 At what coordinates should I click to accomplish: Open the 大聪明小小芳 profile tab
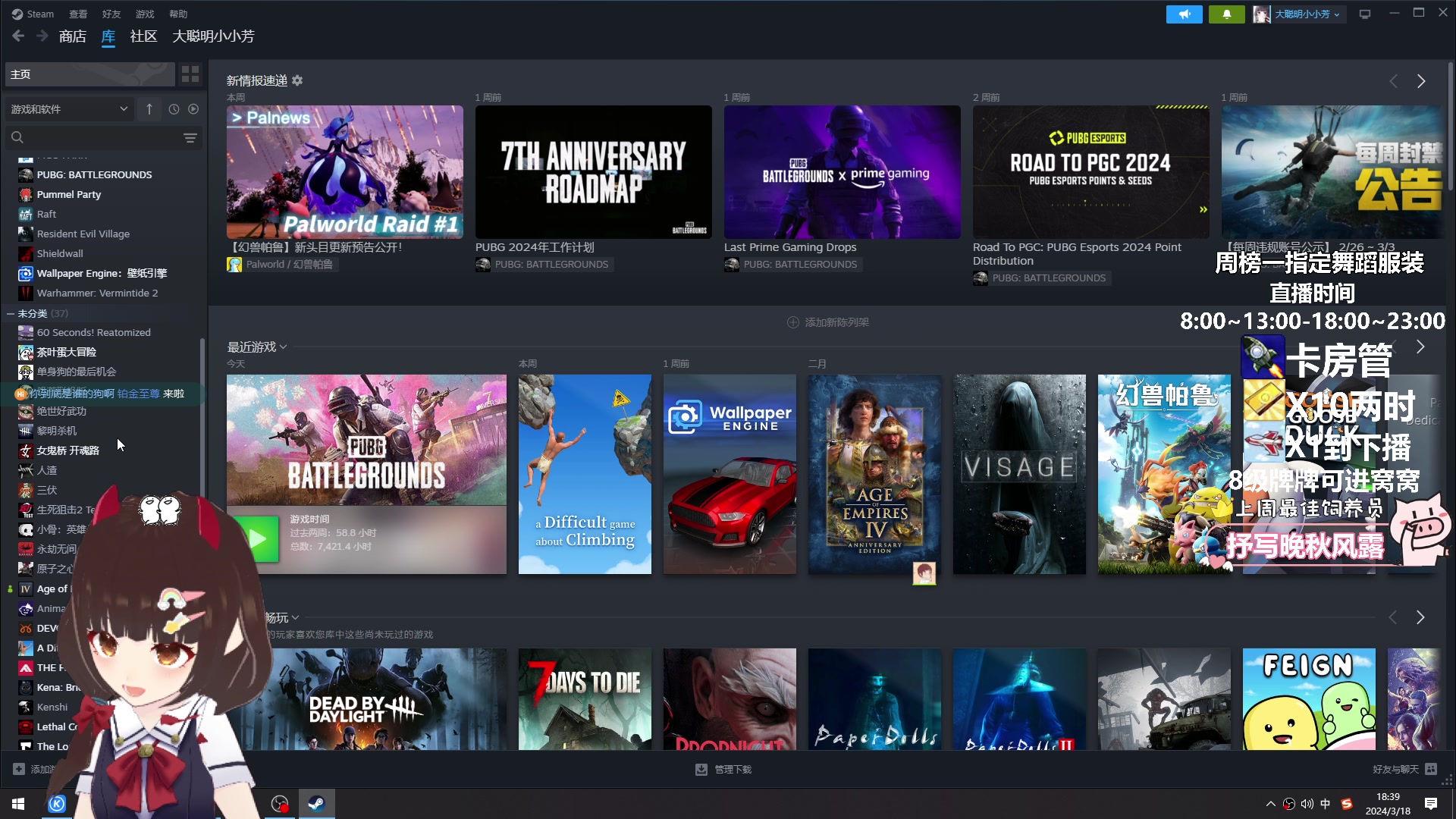click(x=213, y=36)
